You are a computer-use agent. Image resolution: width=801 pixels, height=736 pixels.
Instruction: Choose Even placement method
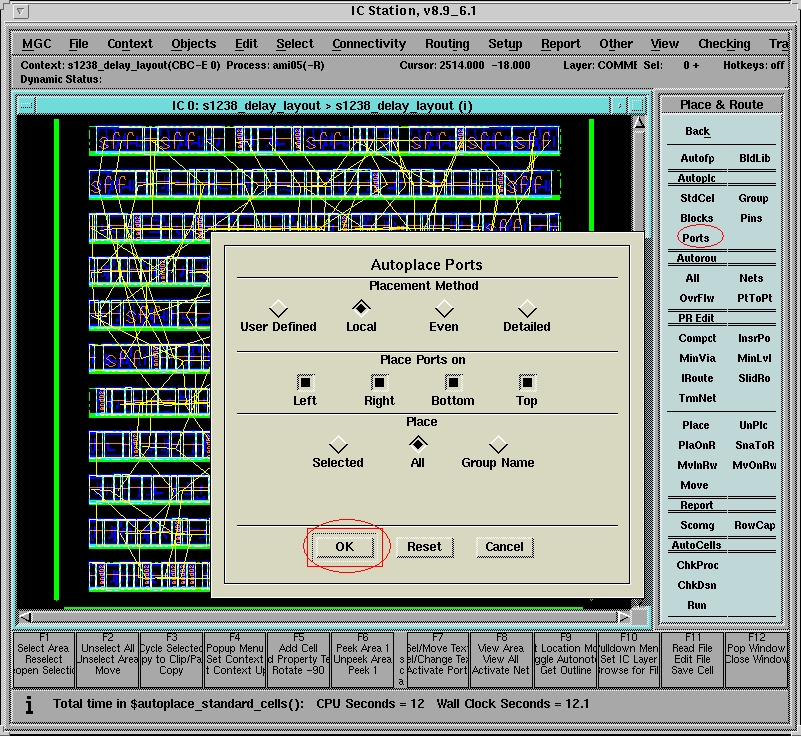click(443, 309)
